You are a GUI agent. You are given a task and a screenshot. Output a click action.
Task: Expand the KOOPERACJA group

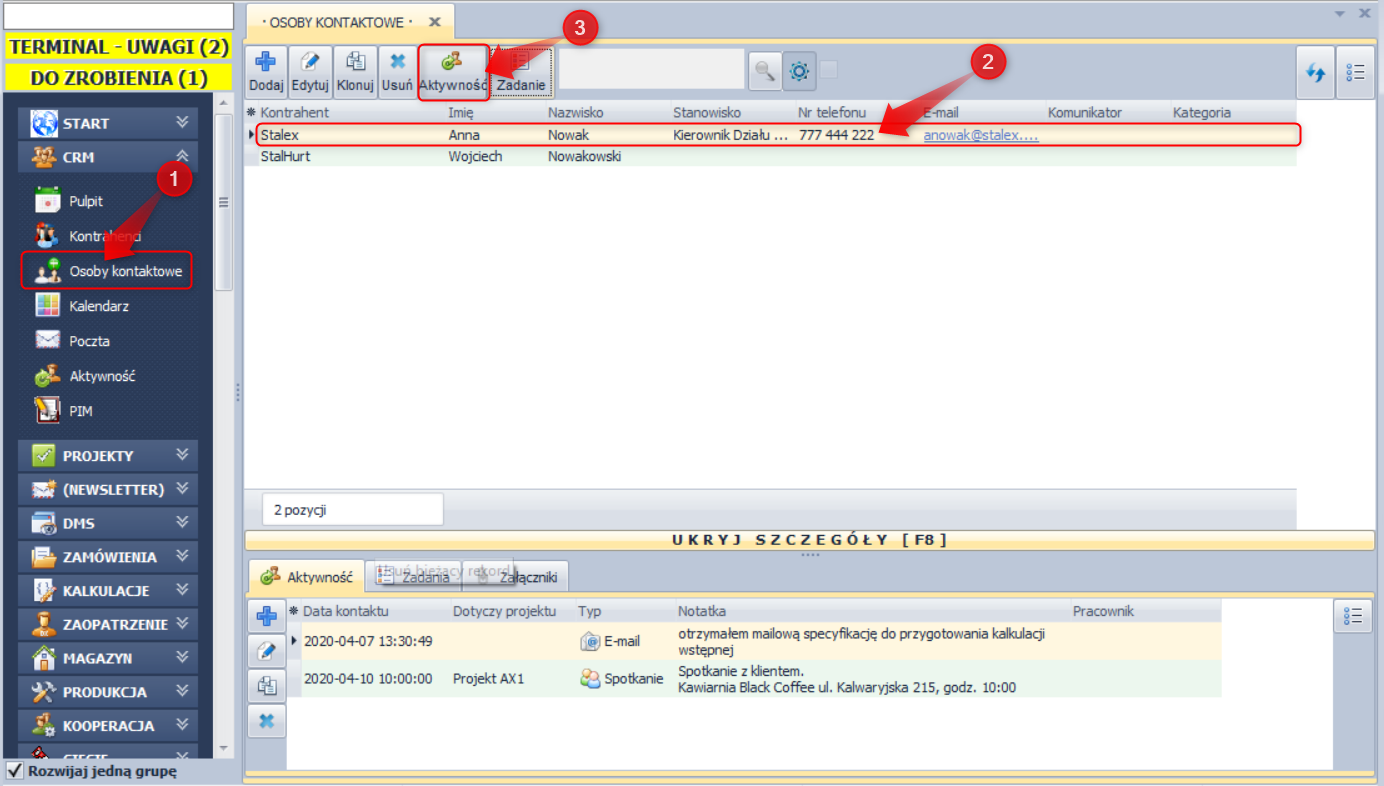[x=108, y=726]
